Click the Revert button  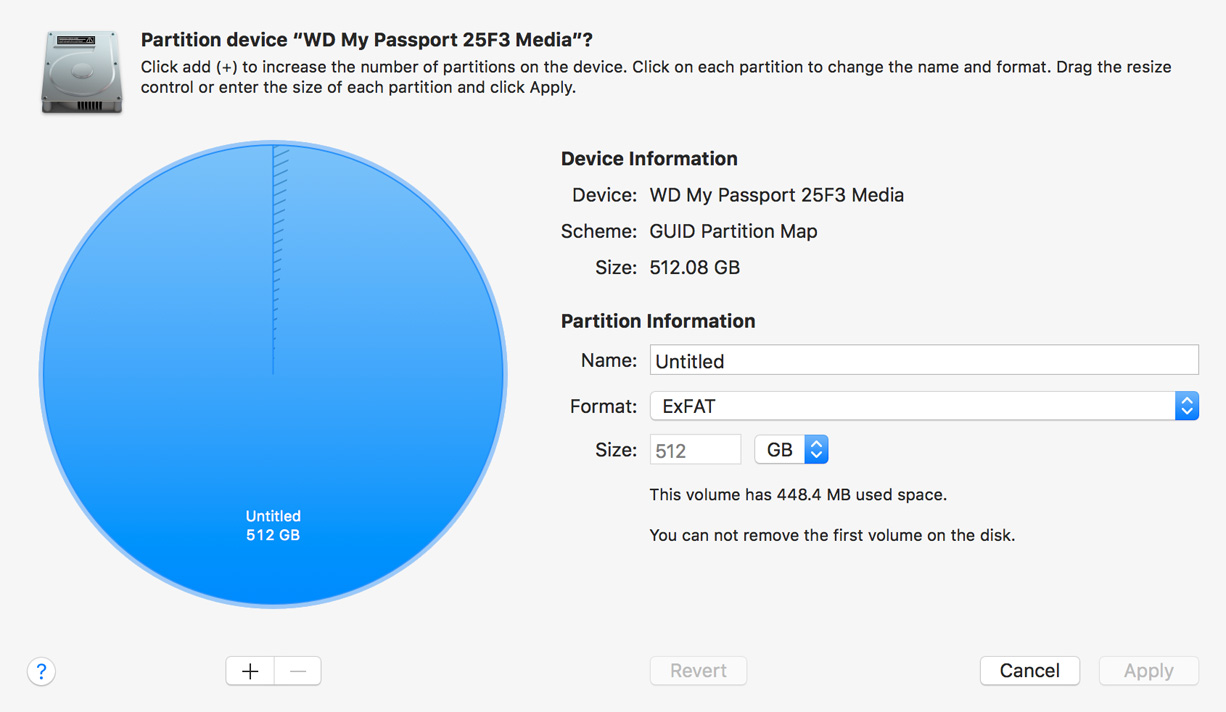(698, 670)
